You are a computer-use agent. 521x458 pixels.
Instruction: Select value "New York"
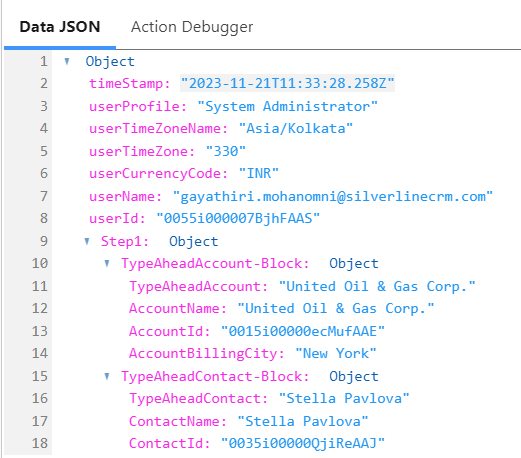click(336, 353)
